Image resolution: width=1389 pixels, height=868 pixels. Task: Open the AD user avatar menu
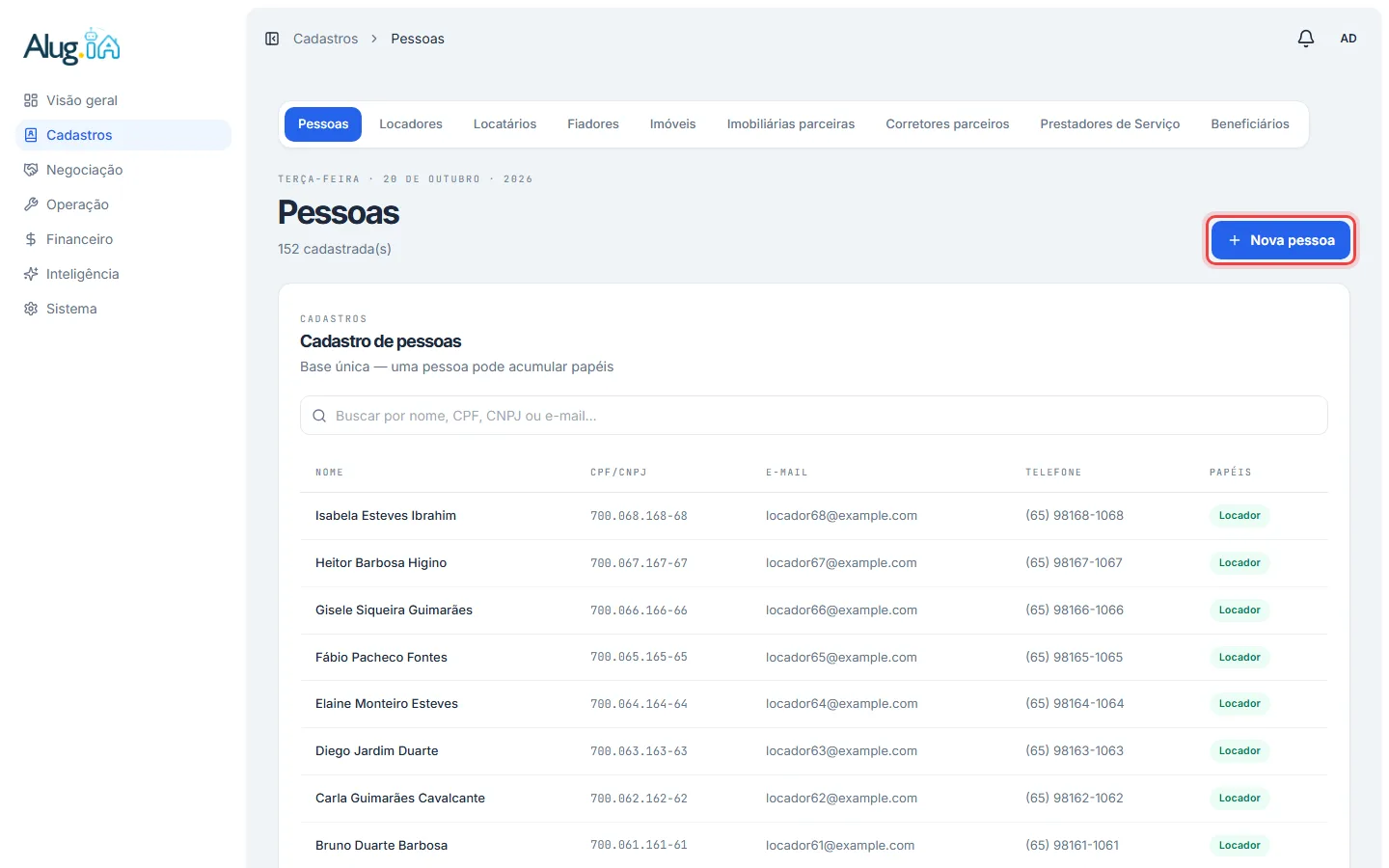(1348, 39)
